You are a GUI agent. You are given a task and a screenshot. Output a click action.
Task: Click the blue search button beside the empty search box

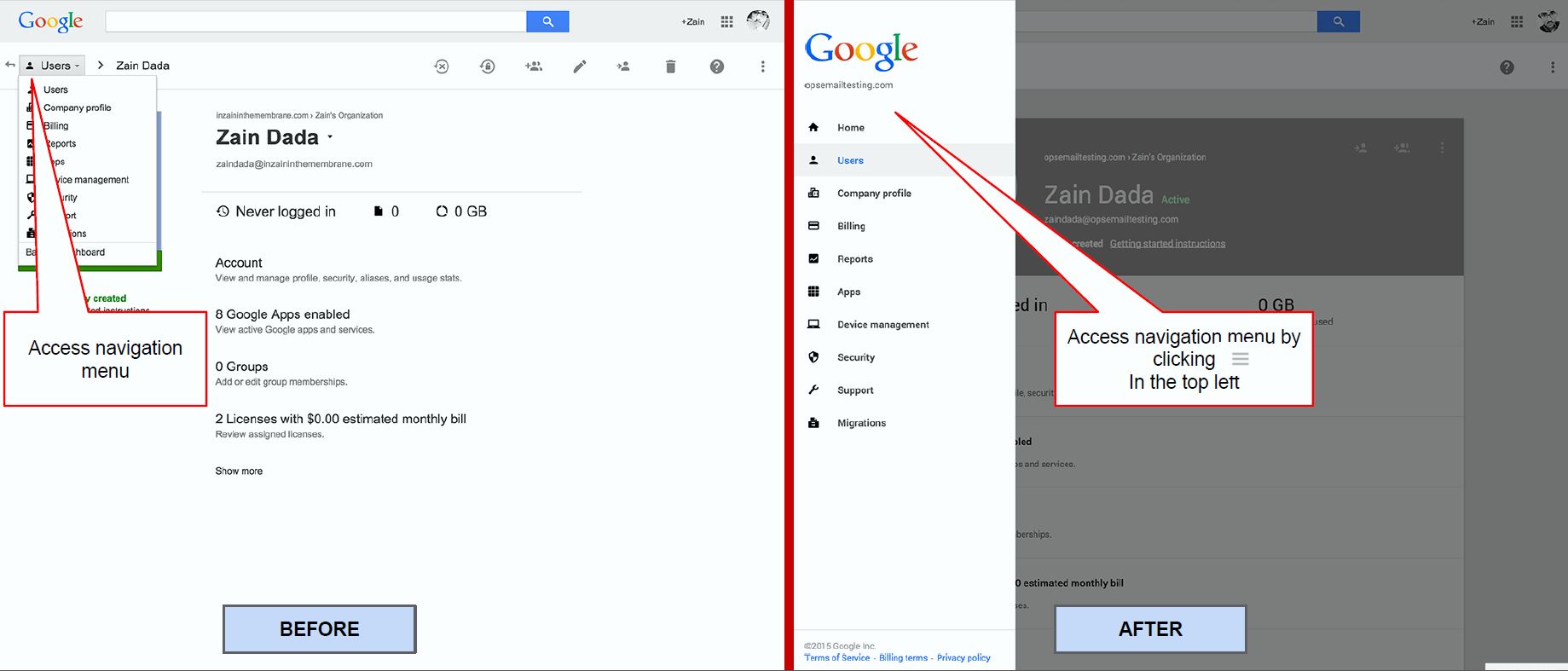(547, 21)
